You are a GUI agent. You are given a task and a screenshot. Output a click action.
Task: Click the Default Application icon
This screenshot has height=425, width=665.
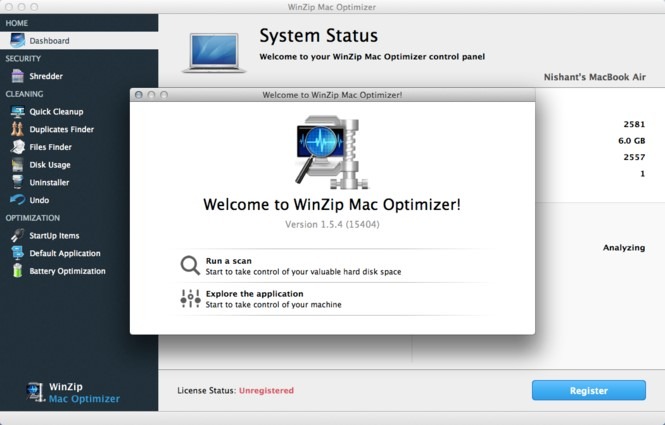pos(17,253)
